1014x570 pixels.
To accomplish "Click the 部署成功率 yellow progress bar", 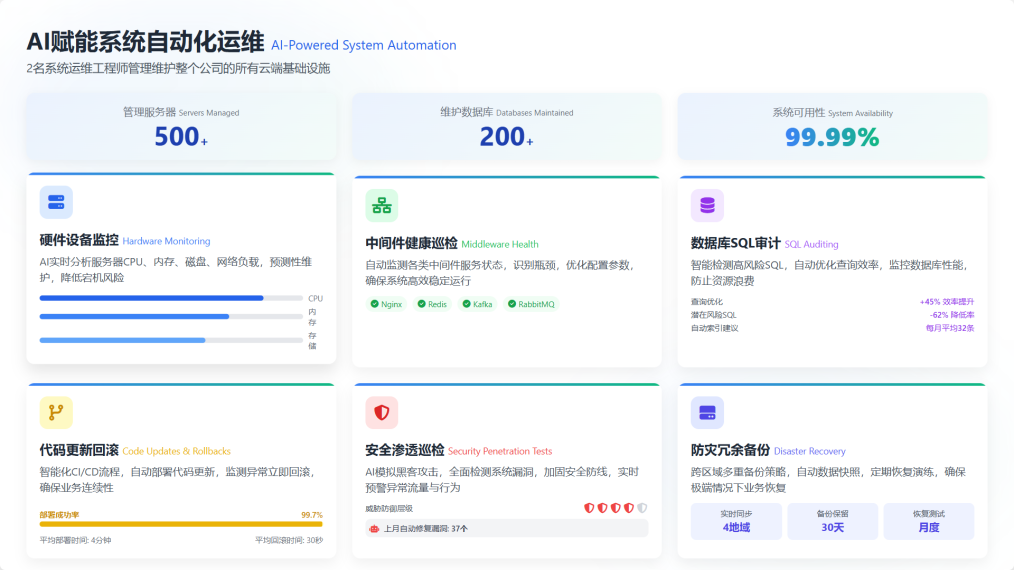I will pyautogui.click(x=181, y=523).
